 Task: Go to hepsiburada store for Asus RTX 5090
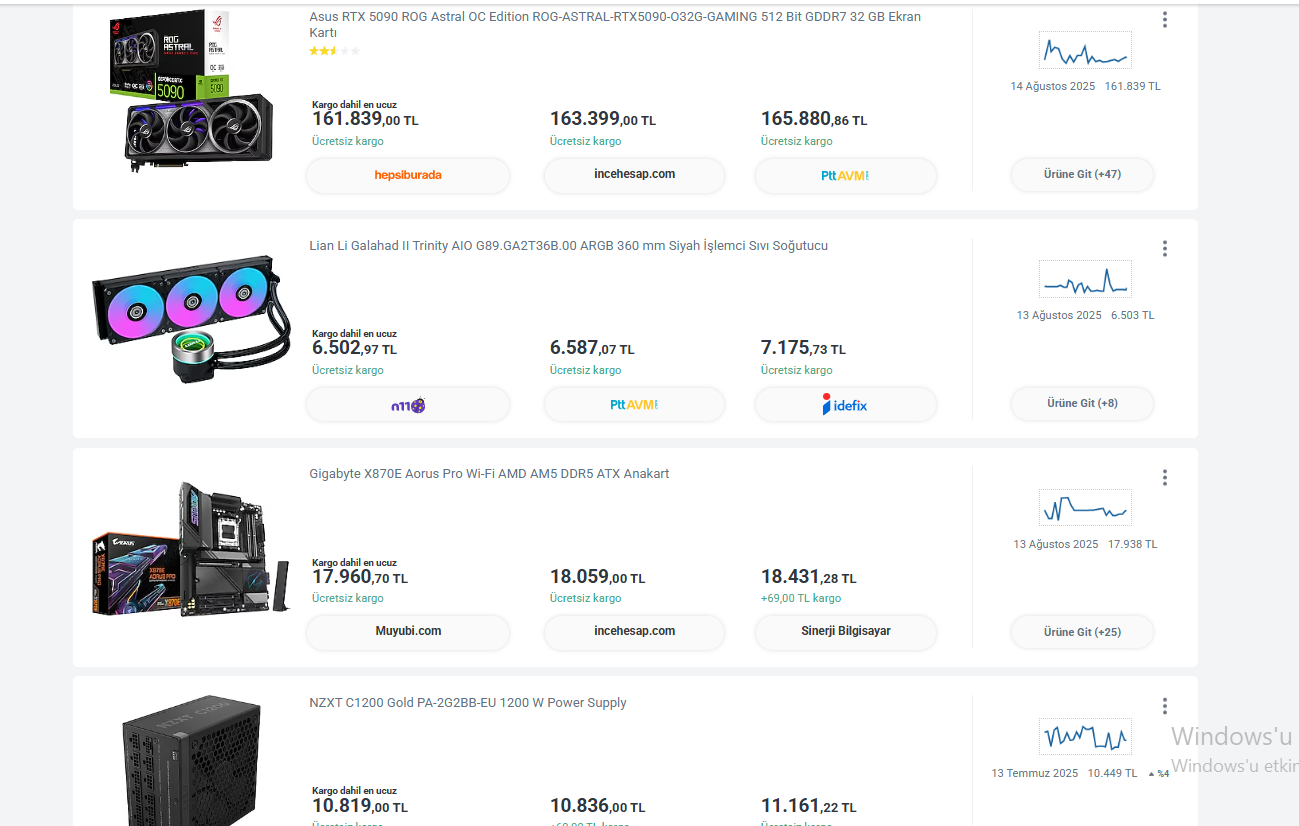tap(408, 175)
